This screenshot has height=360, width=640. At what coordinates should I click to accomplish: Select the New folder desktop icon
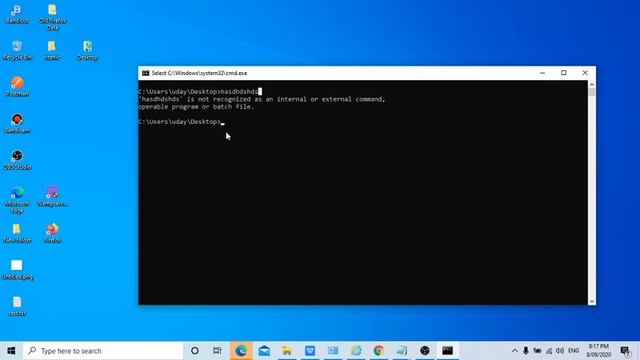coord(17,233)
